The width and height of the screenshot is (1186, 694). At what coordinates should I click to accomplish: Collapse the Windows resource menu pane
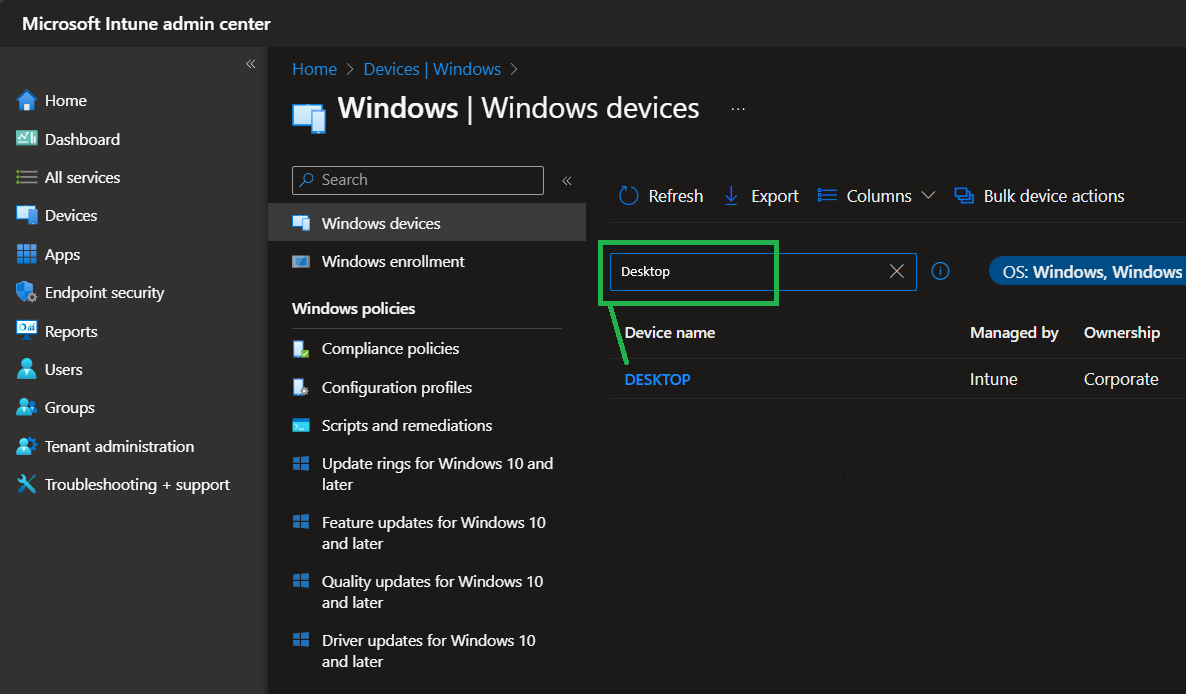566,181
